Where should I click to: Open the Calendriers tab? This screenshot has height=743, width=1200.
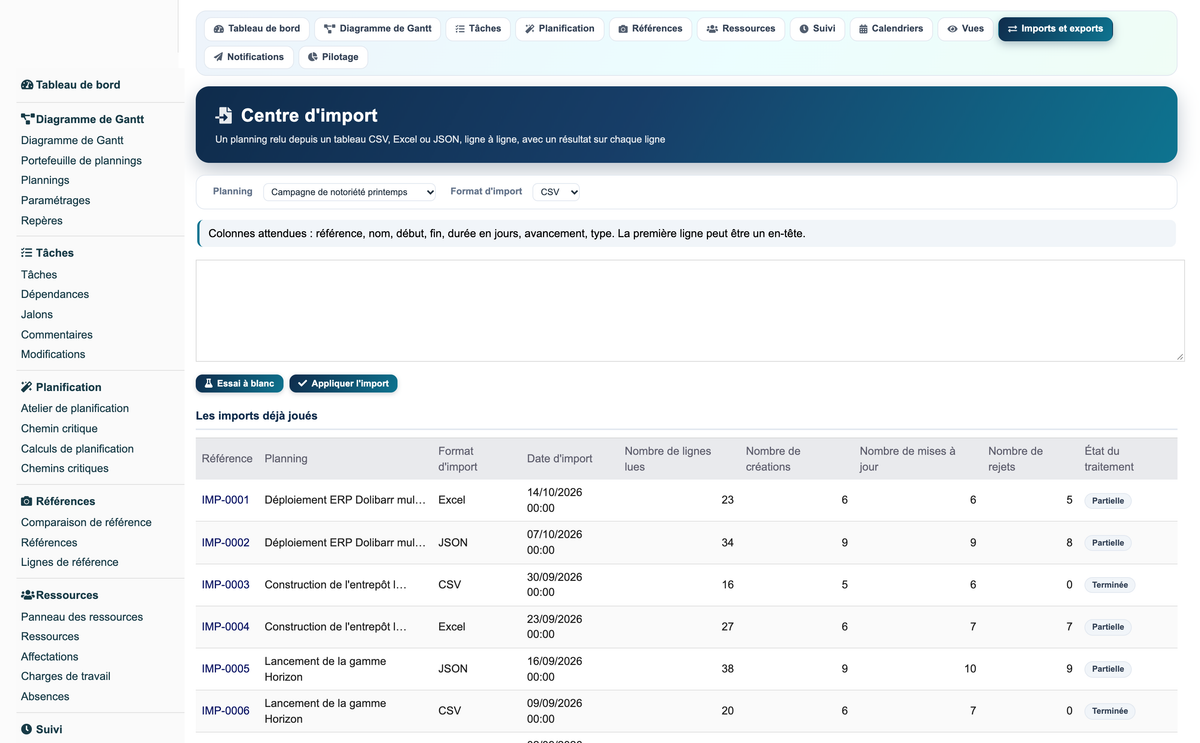(891, 29)
